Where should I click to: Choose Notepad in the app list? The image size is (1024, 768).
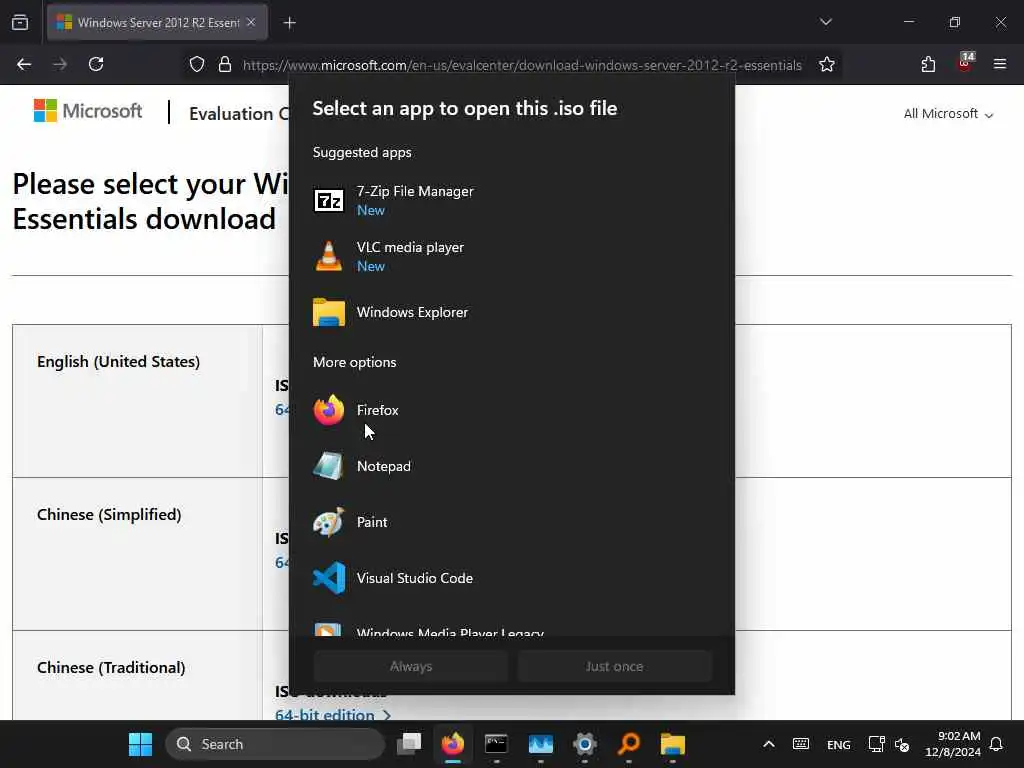point(511,466)
